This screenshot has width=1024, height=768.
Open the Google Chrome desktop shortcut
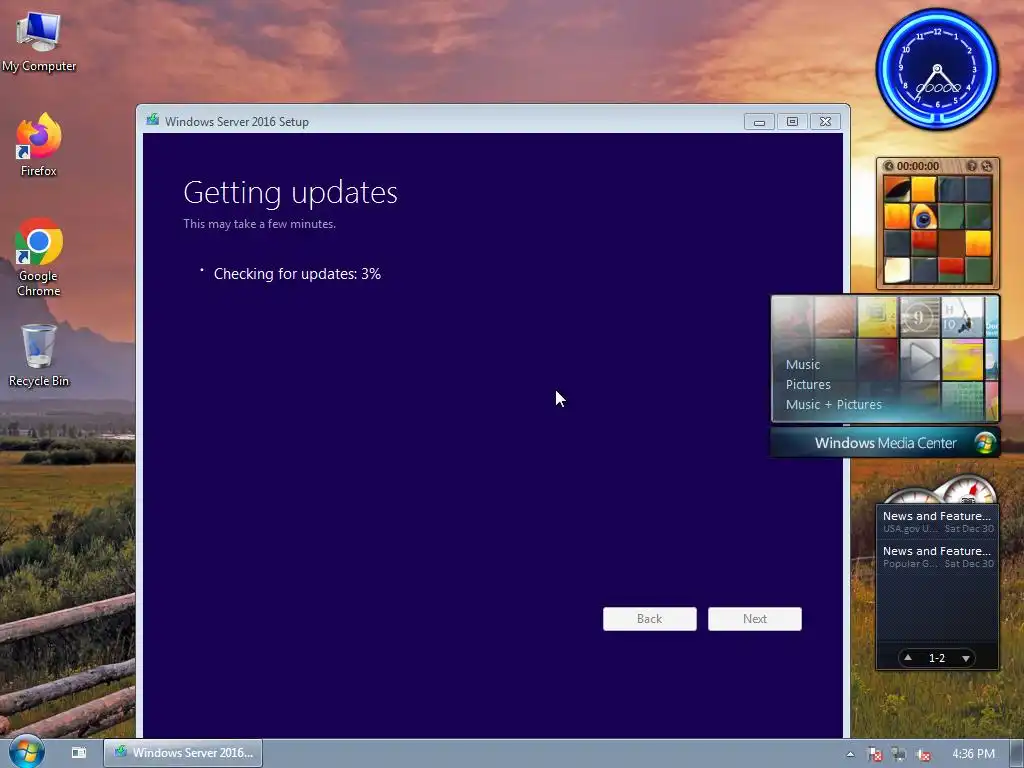coord(39,257)
